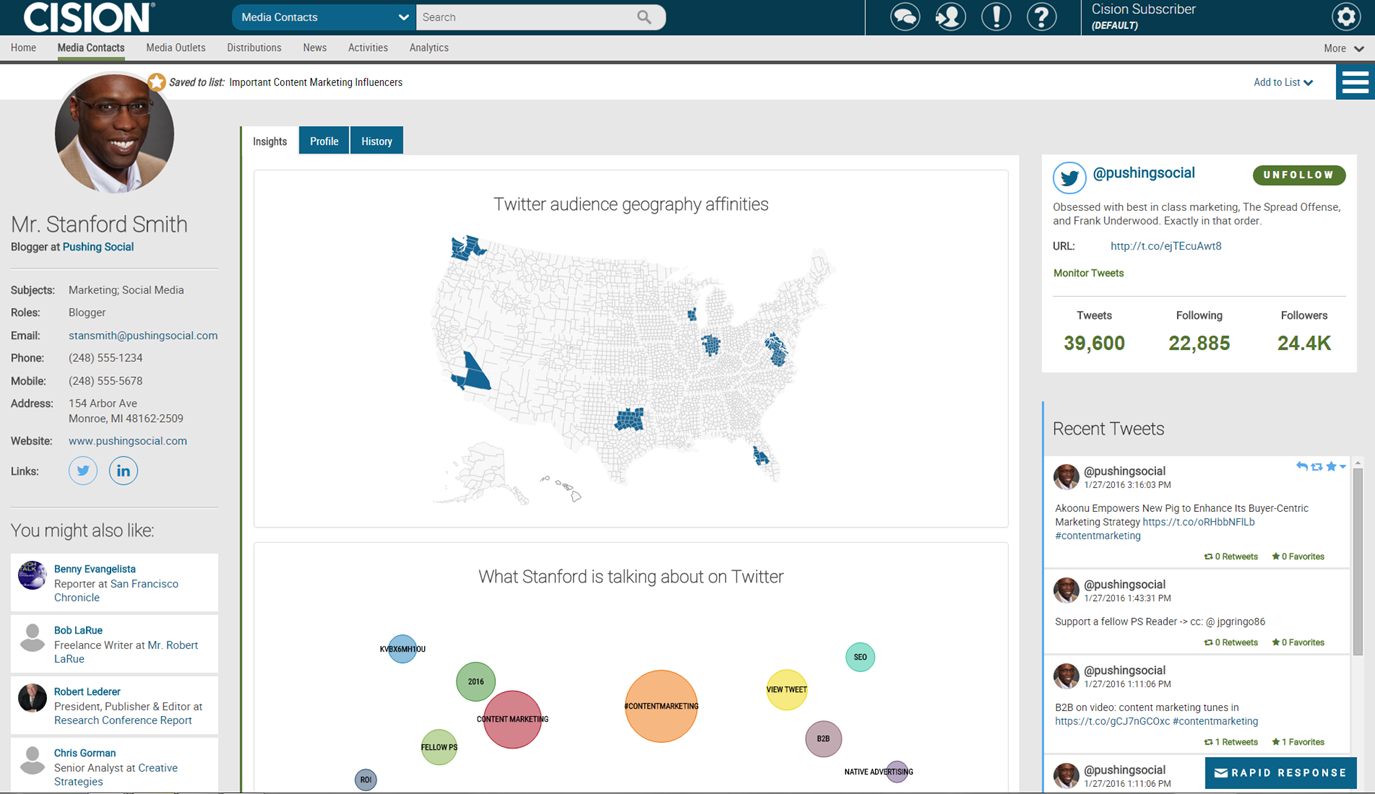Click the stansmith@pushingsocial.com email link
This screenshot has height=794, width=1375.
pos(143,336)
